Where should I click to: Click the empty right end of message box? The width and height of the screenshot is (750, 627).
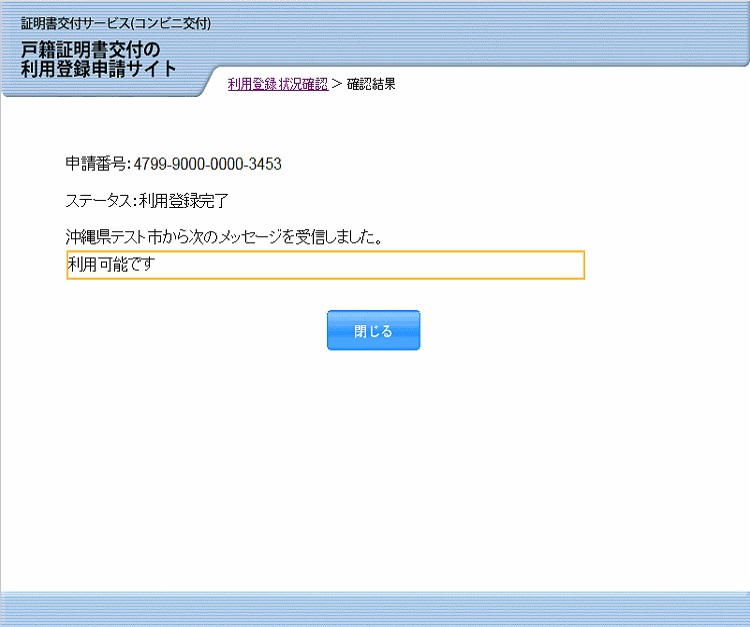click(x=540, y=265)
